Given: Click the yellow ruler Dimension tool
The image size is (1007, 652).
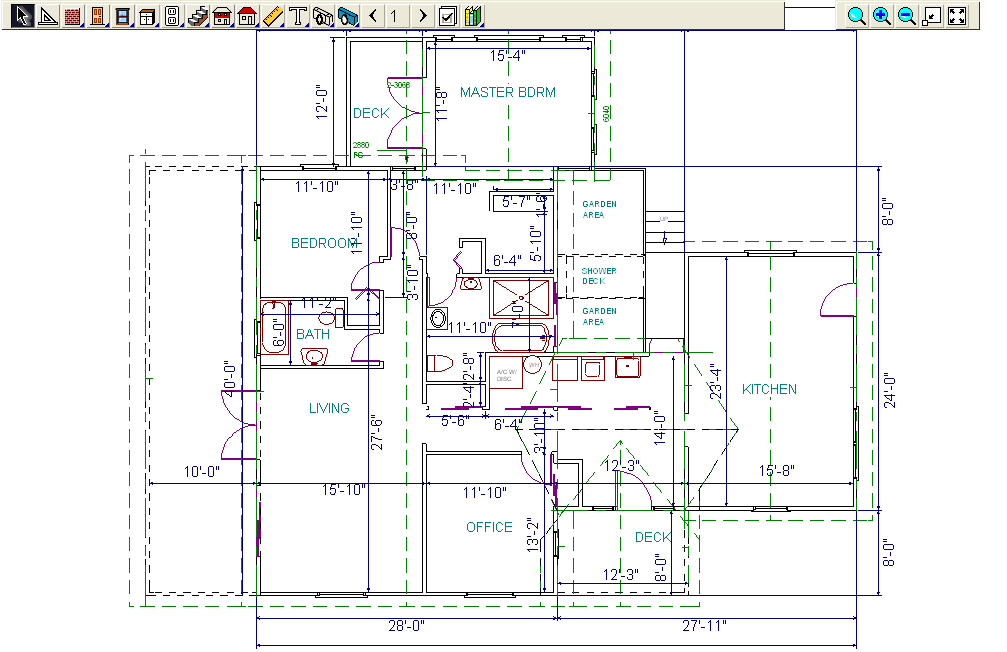Looking at the screenshot, I should [272, 16].
